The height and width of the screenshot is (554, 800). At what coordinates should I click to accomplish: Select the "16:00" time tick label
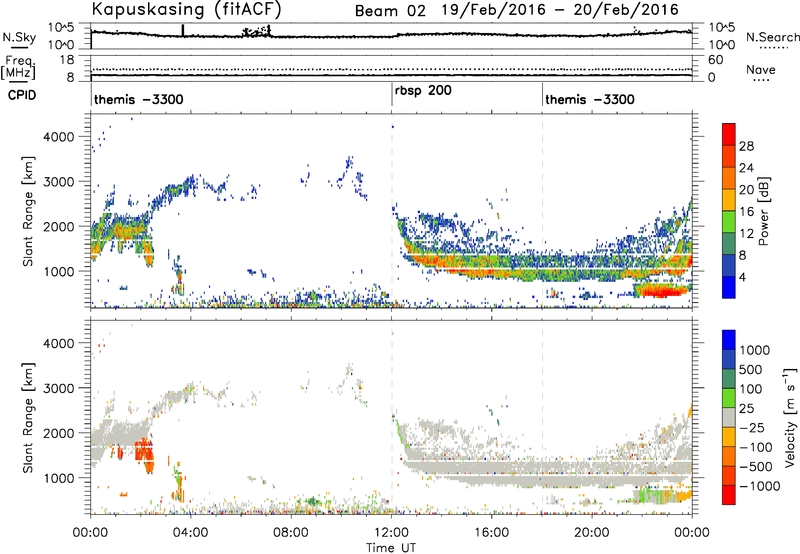[491, 533]
